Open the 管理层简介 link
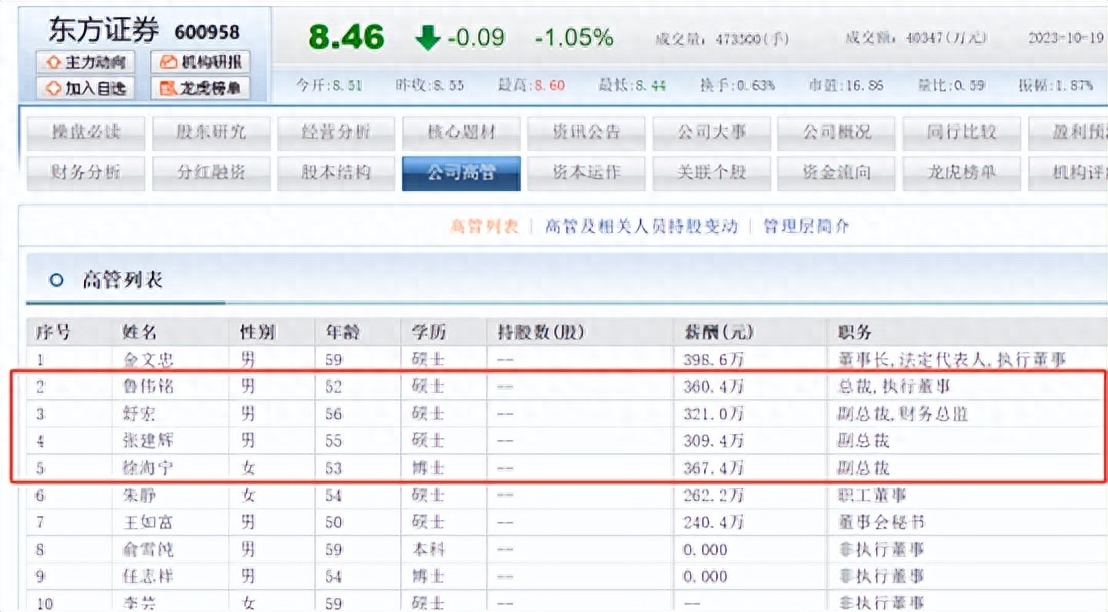 point(806,227)
